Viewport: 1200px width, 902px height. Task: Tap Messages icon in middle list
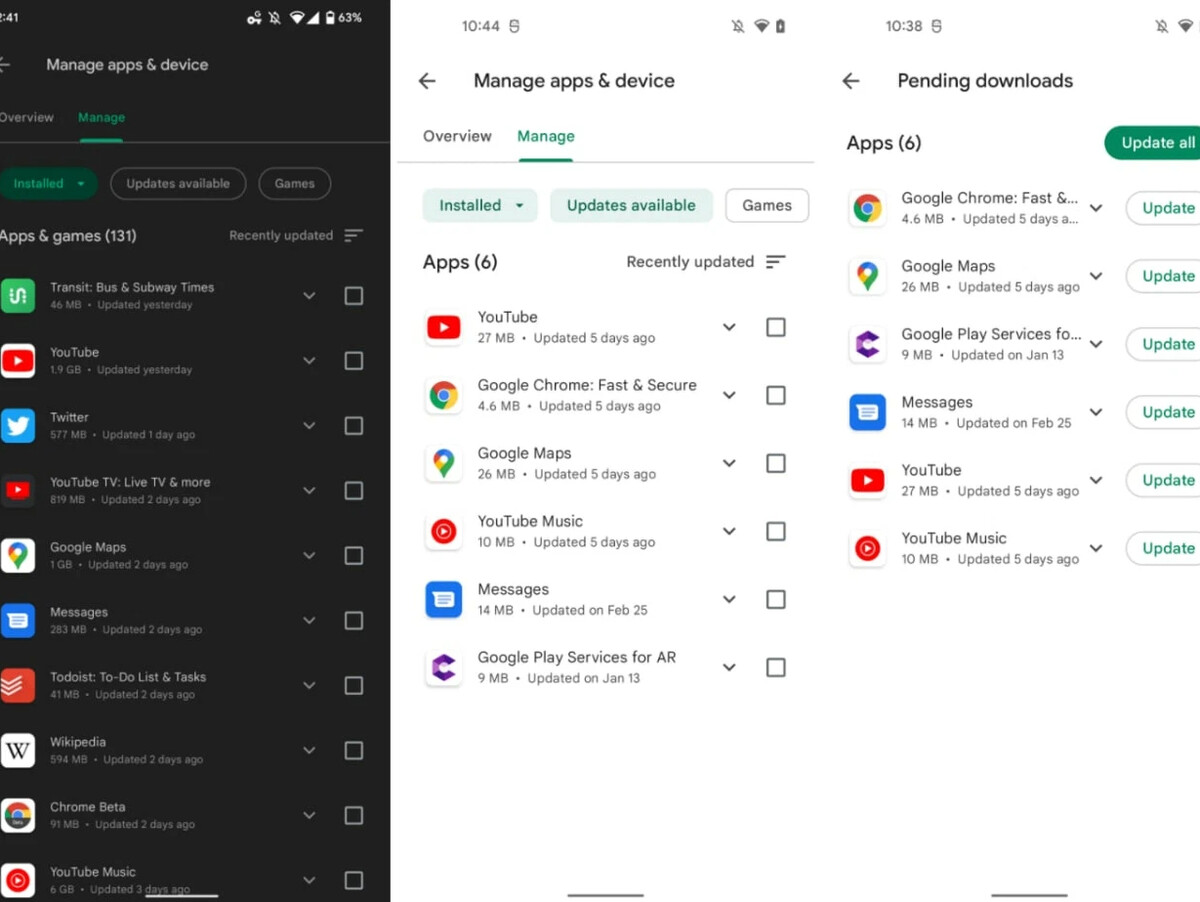tap(444, 599)
